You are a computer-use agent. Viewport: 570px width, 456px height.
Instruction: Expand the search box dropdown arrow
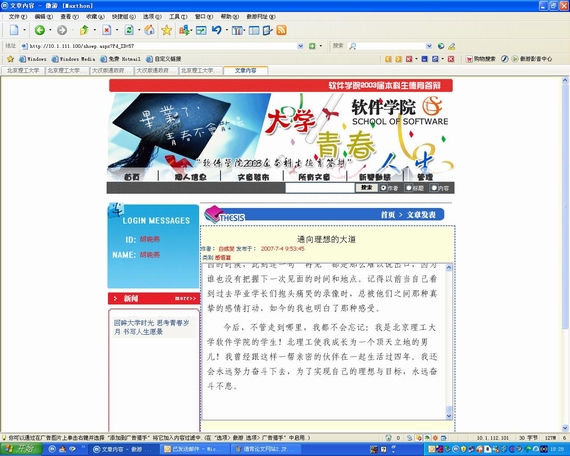click(429, 46)
